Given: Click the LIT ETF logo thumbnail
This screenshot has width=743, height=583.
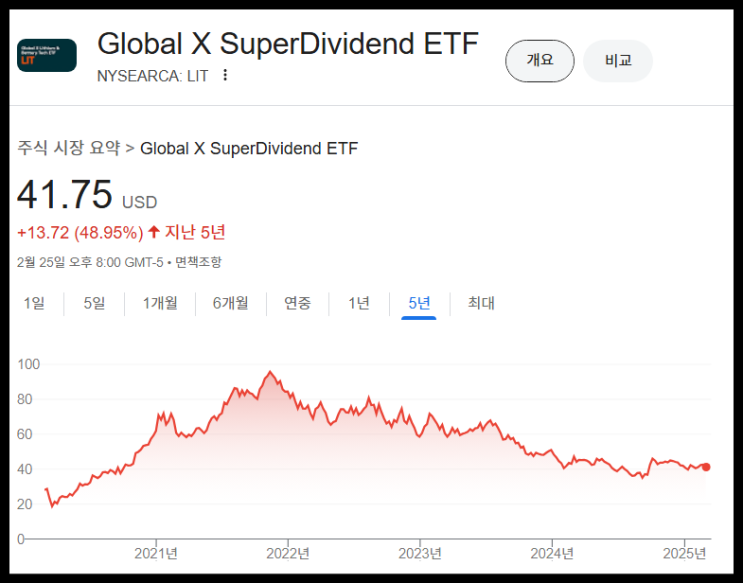Looking at the screenshot, I should (x=46, y=55).
